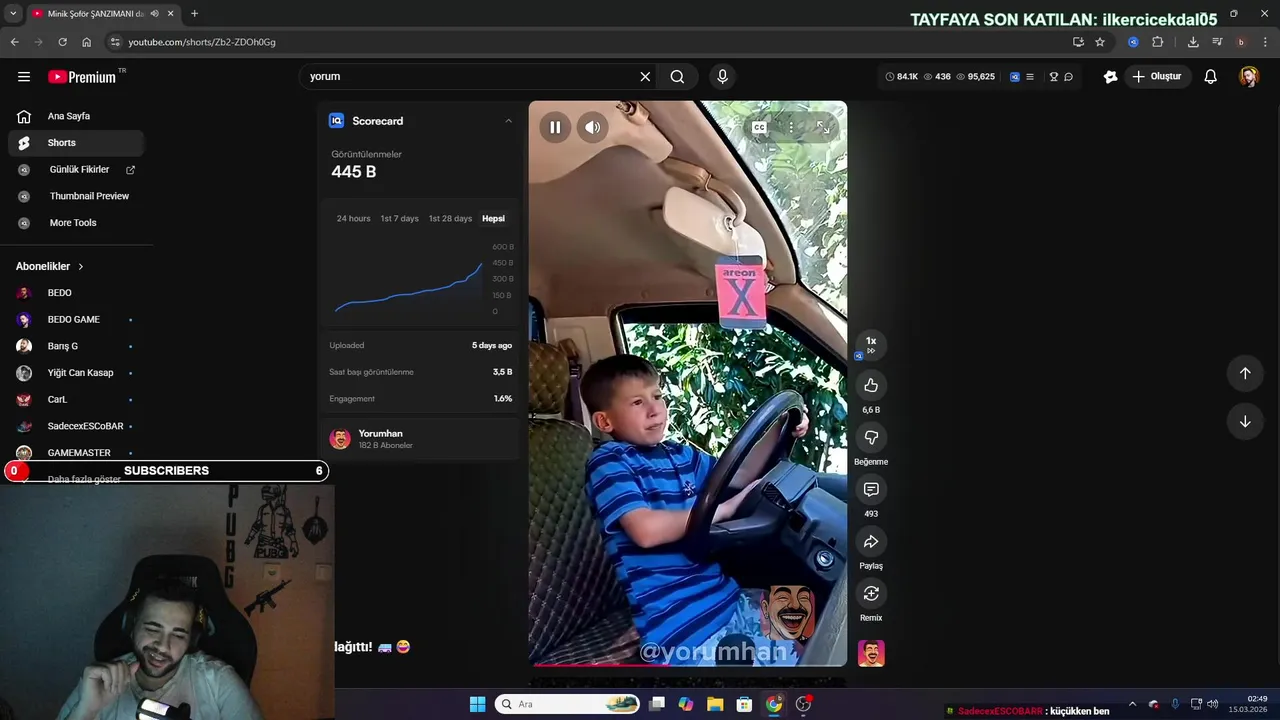
Task: Open the Short's channel avatar thumbnail
Action: pos(871,653)
